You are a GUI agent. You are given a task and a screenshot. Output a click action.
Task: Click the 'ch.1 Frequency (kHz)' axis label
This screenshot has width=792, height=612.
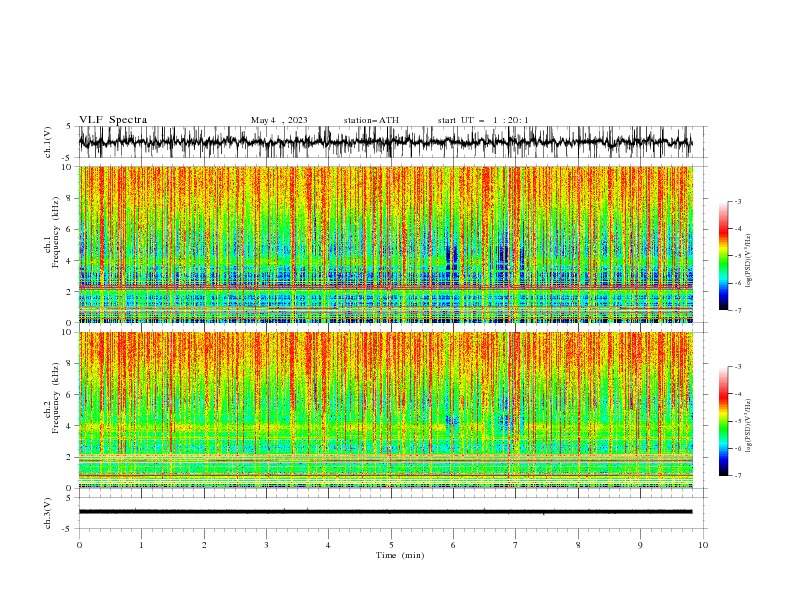point(52,233)
